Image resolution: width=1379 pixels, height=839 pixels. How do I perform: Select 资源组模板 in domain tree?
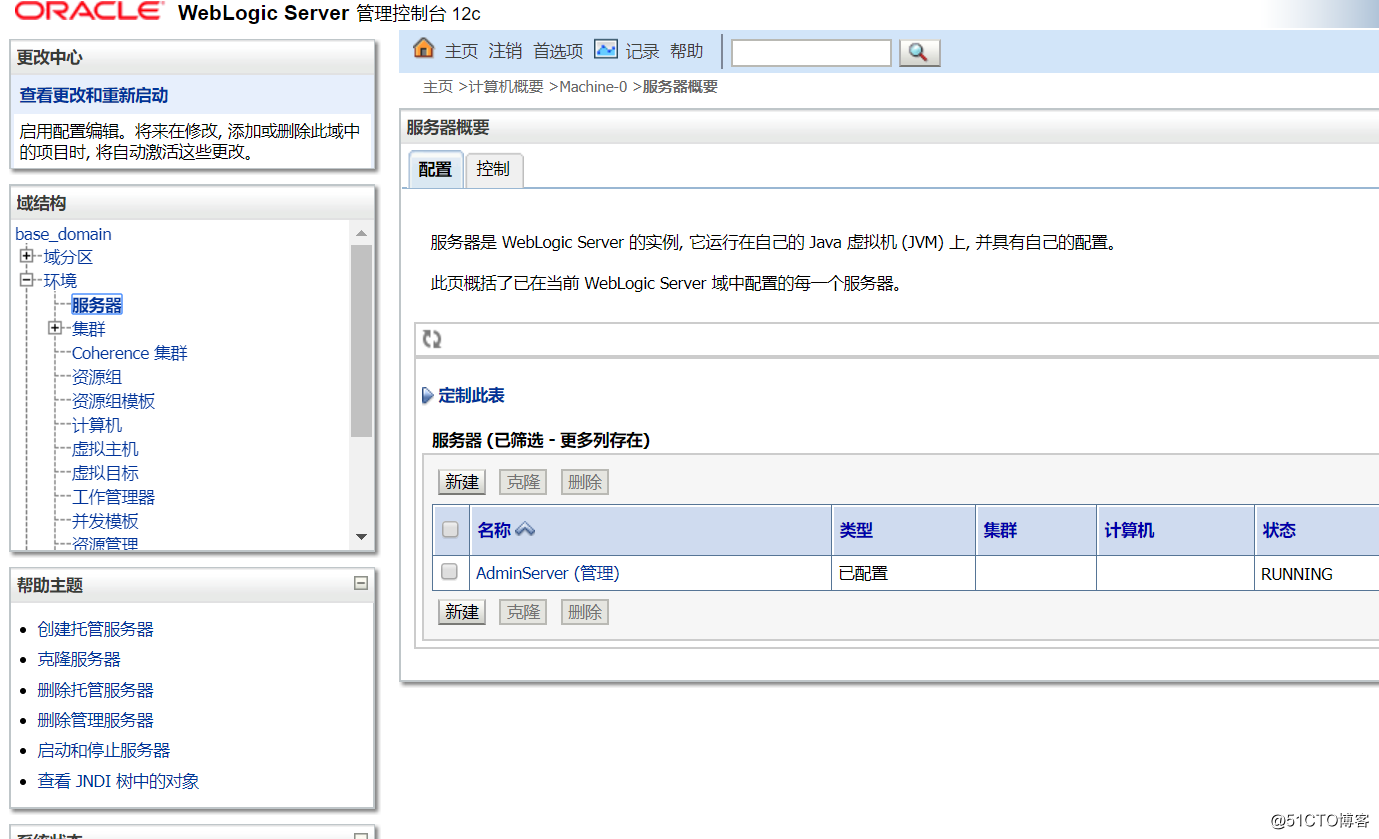(114, 401)
